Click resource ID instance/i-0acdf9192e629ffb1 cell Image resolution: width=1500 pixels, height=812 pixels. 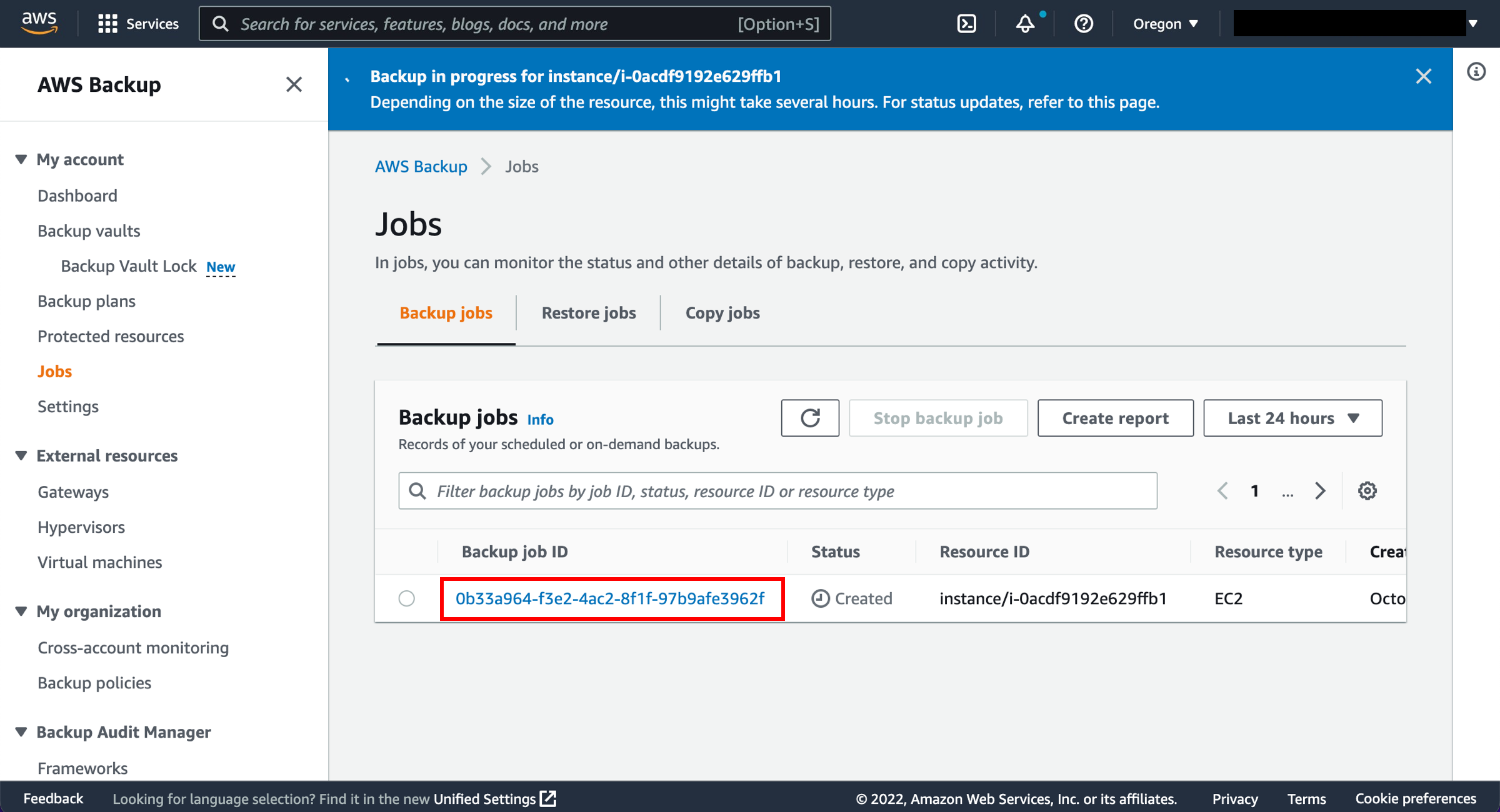[1053, 598]
